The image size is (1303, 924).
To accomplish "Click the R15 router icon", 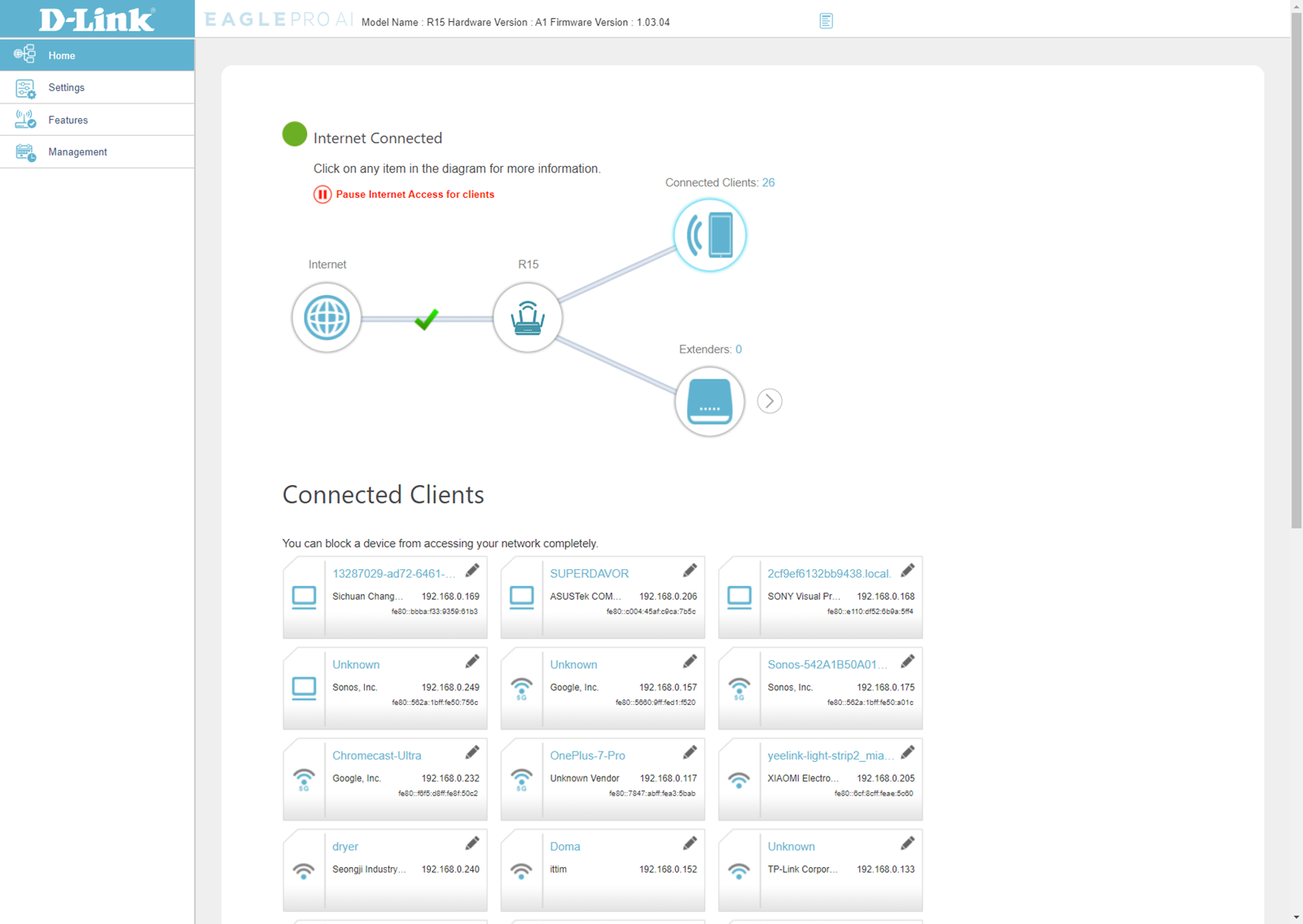I will click(x=528, y=317).
